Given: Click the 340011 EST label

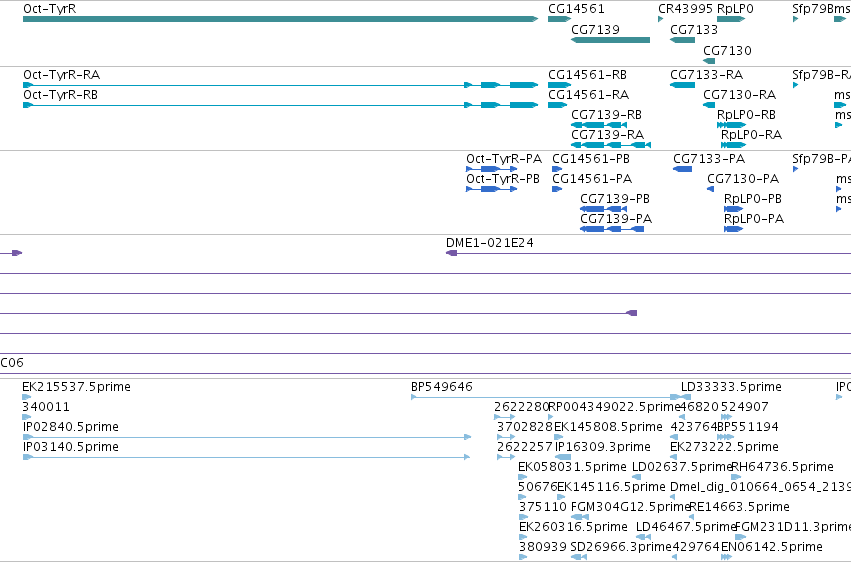Looking at the screenshot, I should click(x=46, y=407).
